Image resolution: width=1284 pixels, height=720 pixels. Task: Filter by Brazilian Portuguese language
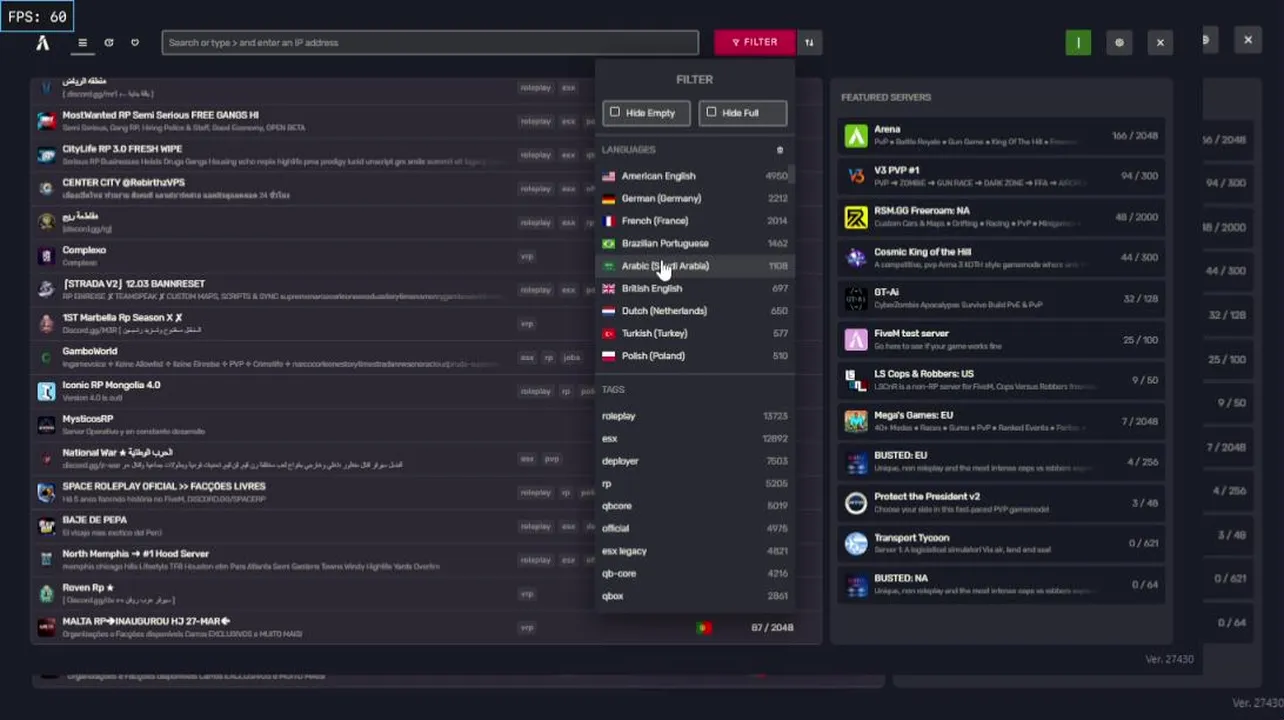[x=695, y=243]
